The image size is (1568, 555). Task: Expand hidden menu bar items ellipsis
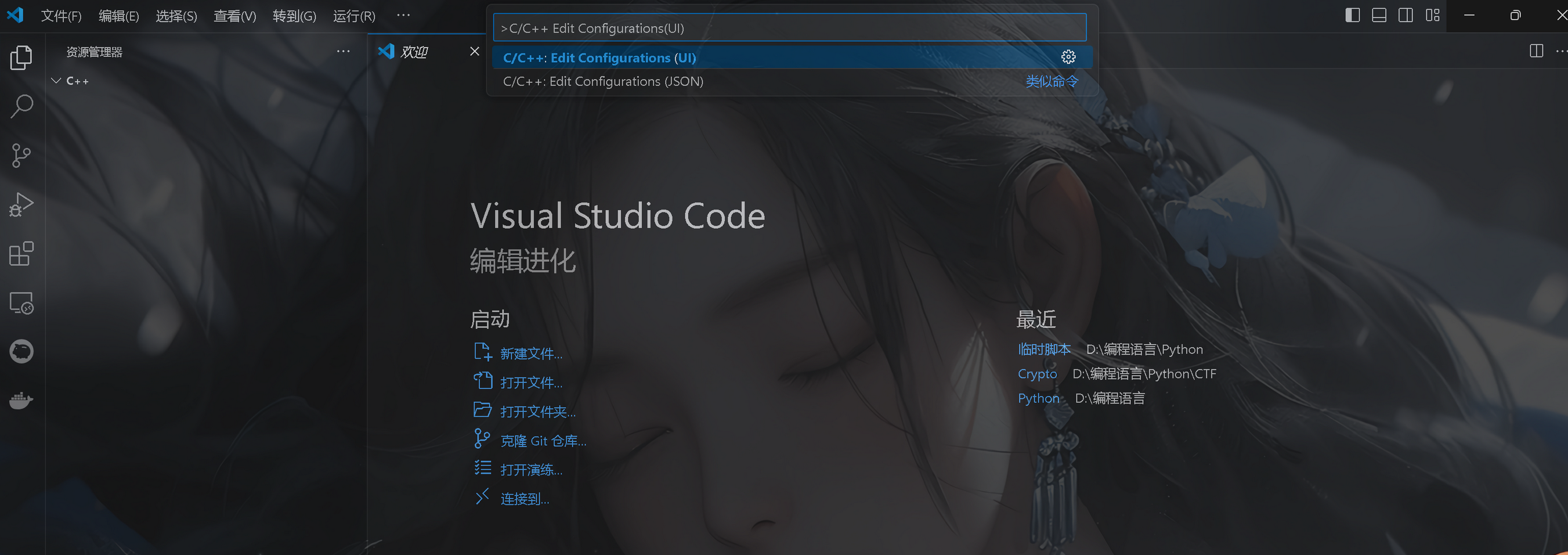[403, 16]
